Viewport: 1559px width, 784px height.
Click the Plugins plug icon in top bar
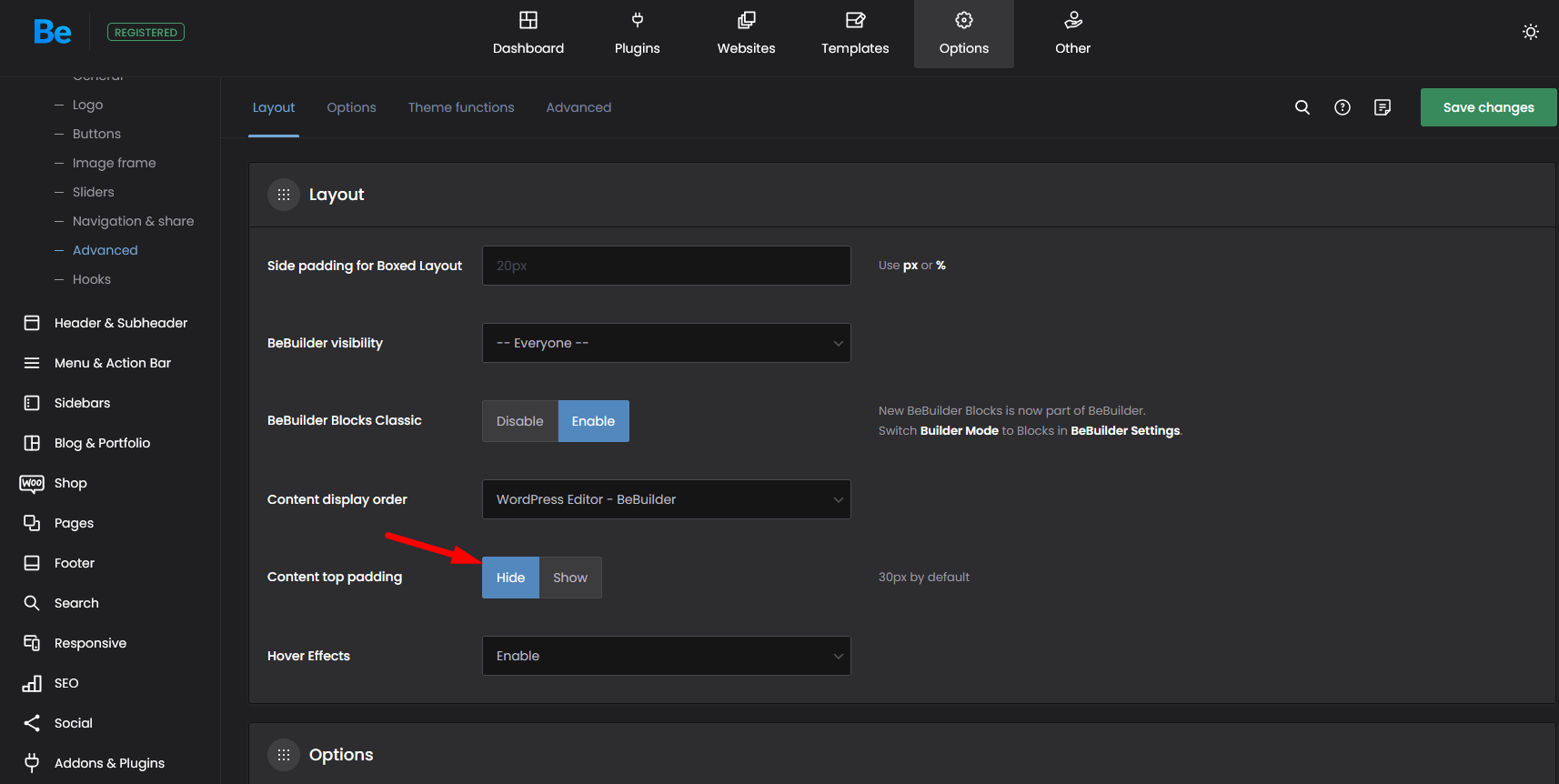coord(638,20)
